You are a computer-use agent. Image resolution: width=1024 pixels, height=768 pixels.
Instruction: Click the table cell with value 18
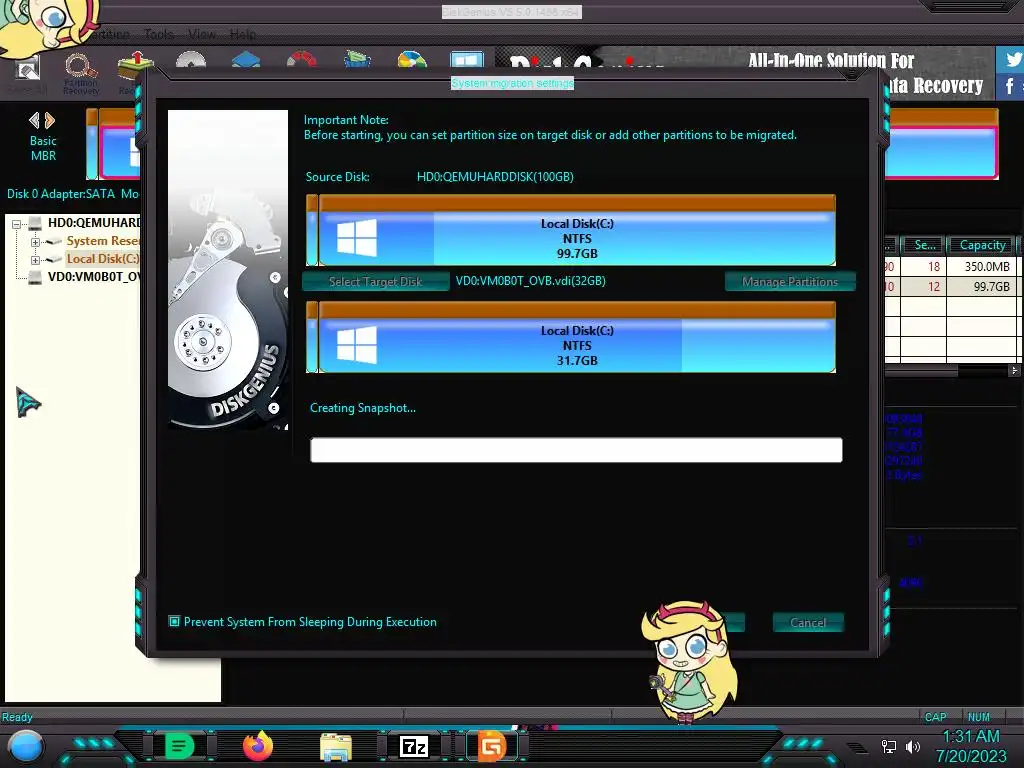924,266
